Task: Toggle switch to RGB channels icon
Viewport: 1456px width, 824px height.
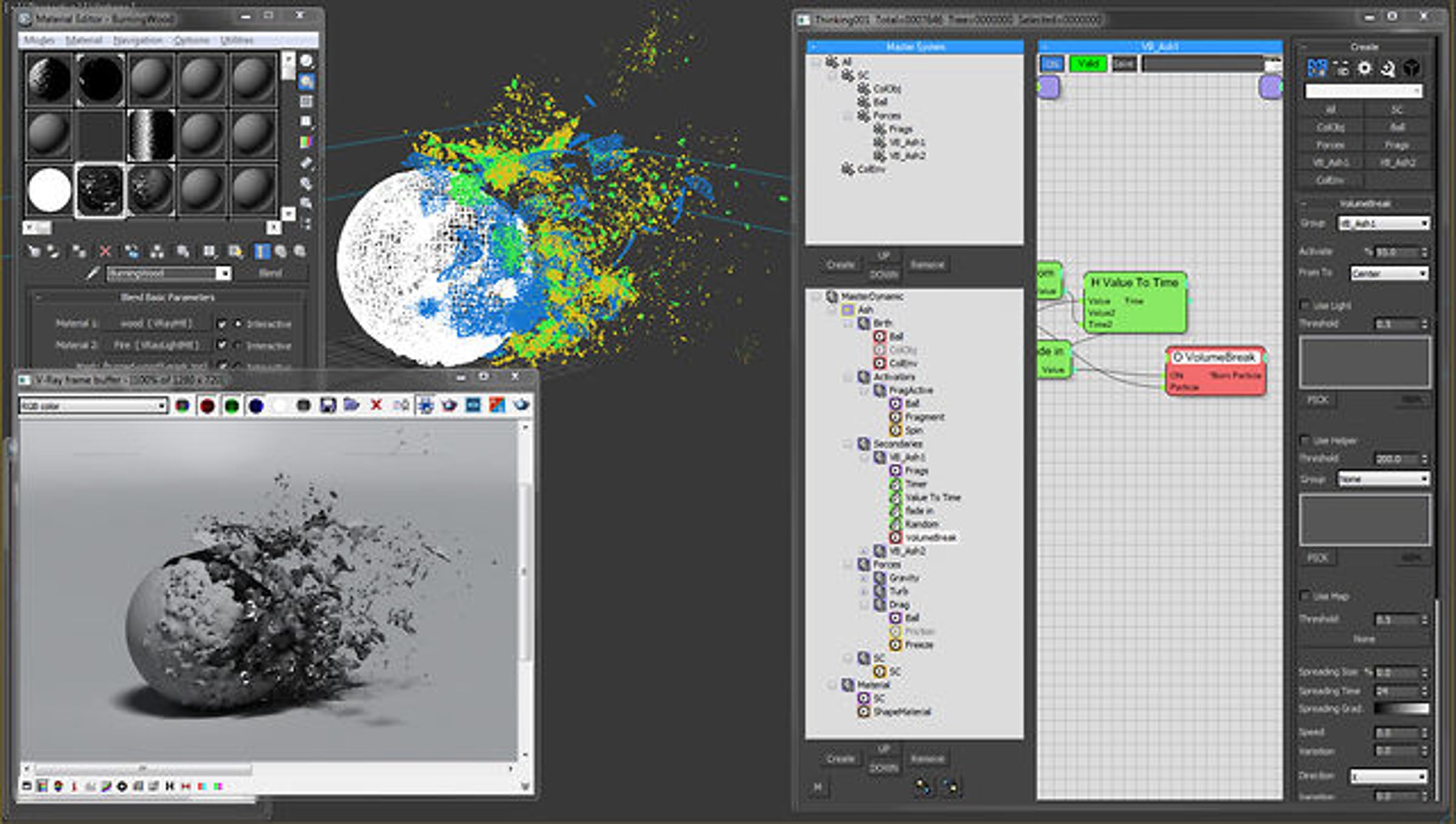Action: [182, 405]
